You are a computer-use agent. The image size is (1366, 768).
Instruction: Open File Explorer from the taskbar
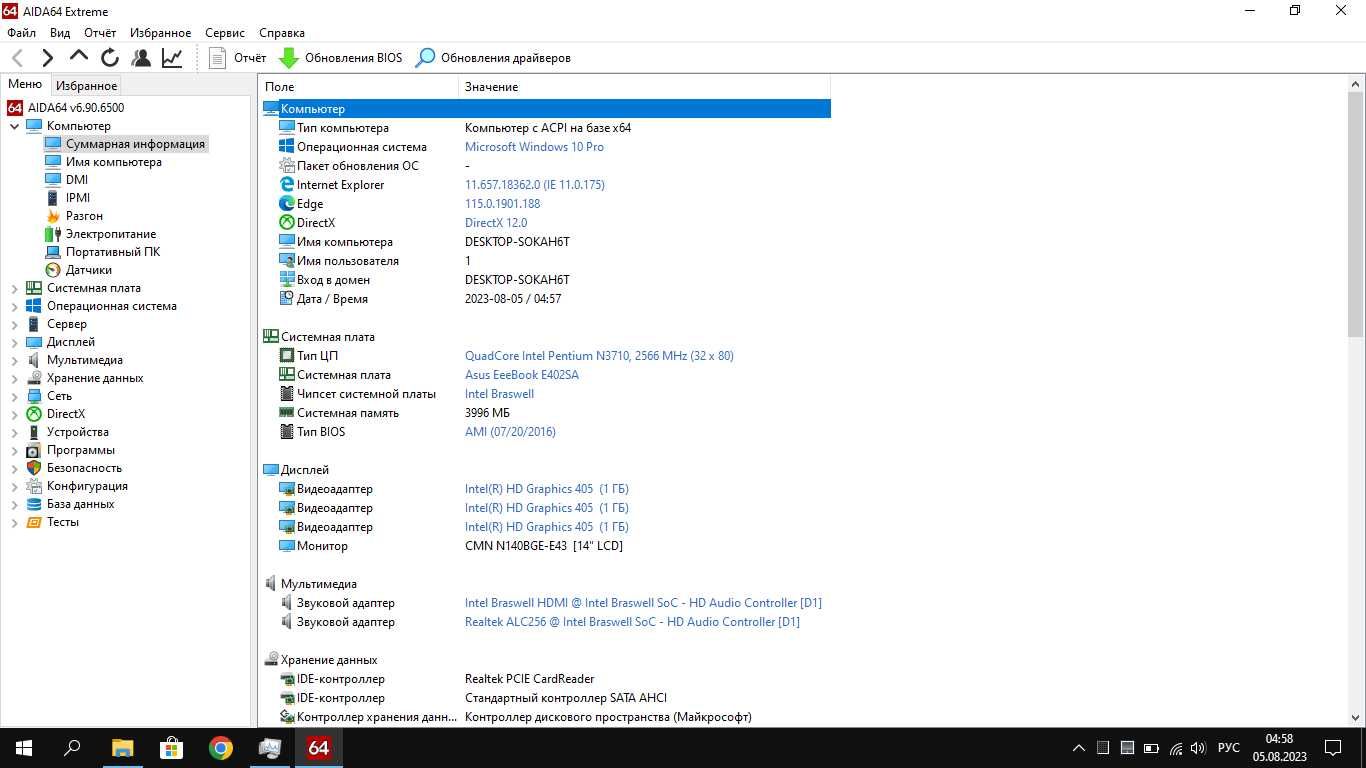(122, 748)
